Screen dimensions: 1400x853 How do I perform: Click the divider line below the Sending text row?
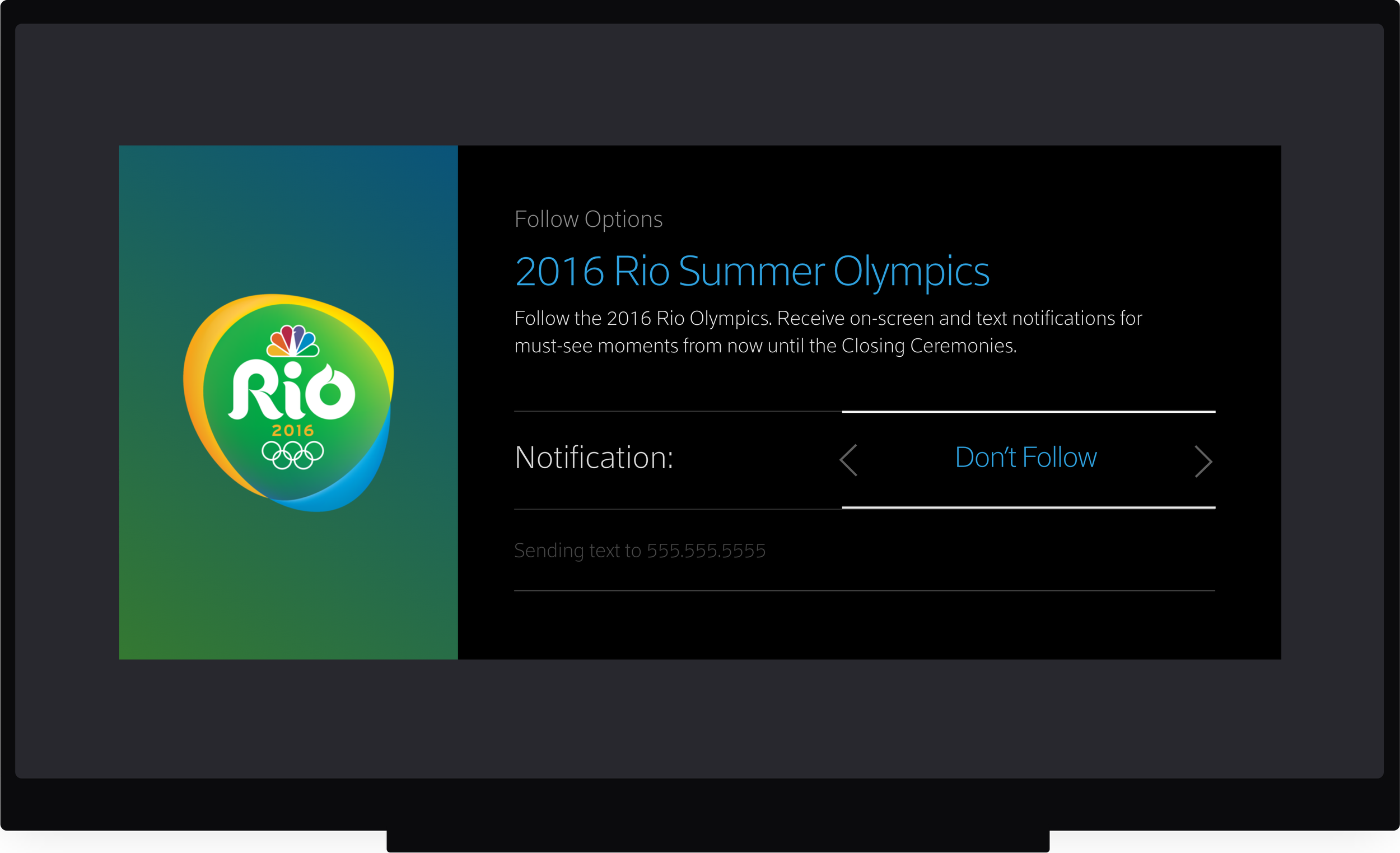864,590
